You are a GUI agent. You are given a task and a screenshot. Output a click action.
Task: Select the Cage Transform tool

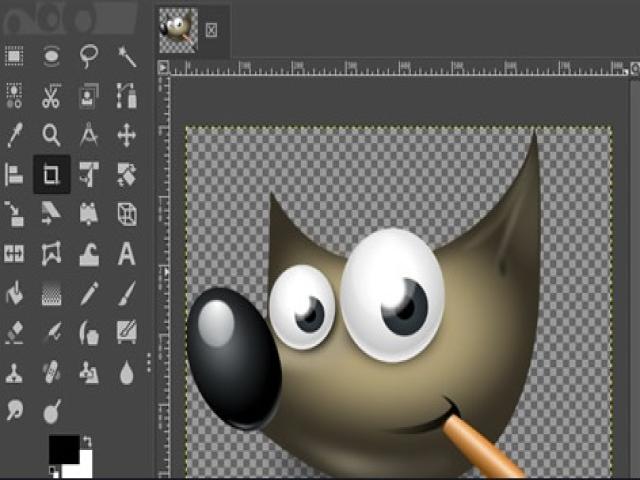point(51,253)
